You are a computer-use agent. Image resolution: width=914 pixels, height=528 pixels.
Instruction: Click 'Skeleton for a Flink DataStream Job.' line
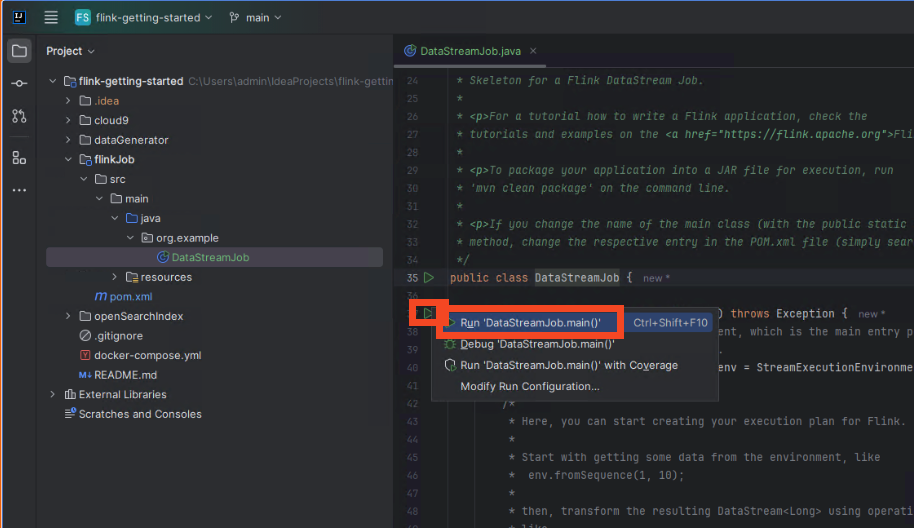click(x=586, y=80)
